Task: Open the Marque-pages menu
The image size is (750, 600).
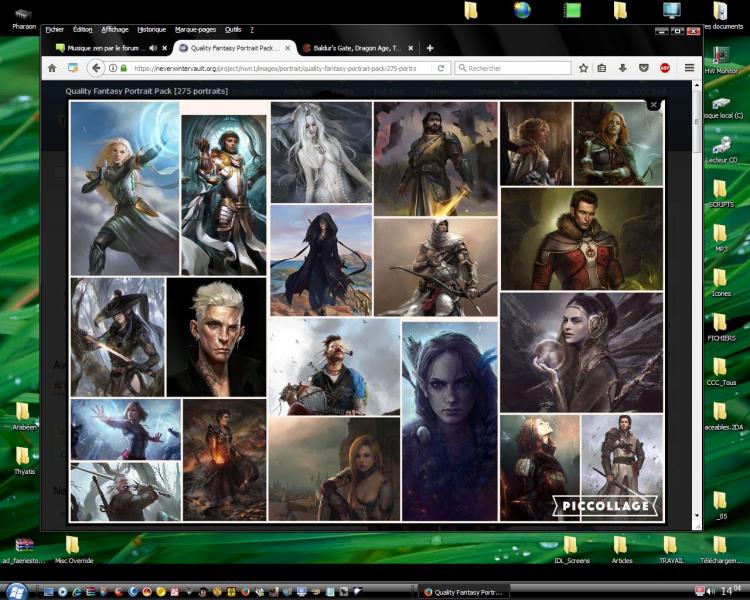Action: [x=195, y=30]
